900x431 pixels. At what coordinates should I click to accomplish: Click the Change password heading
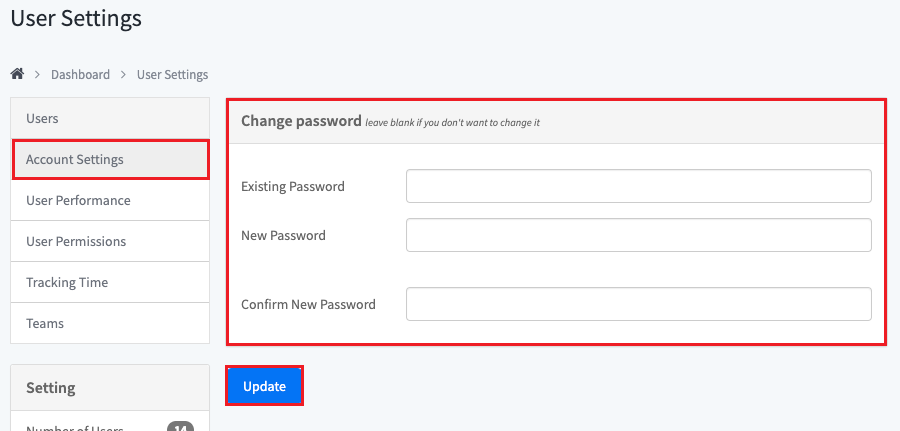pyautogui.click(x=300, y=122)
